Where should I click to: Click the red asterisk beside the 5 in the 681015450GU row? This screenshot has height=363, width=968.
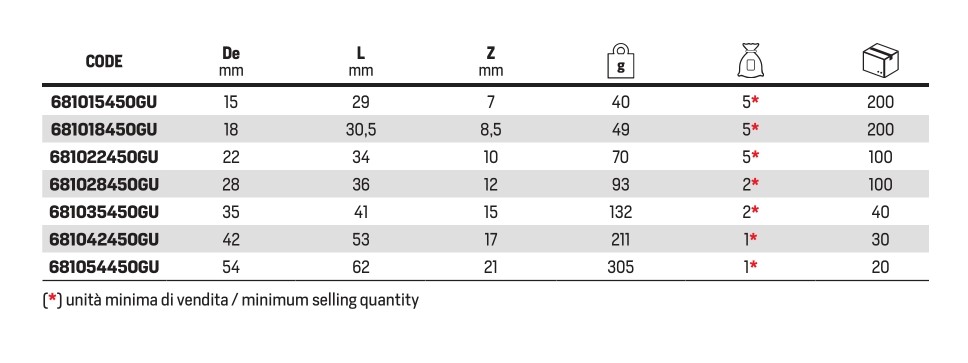pyautogui.click(x=755, y=101)
